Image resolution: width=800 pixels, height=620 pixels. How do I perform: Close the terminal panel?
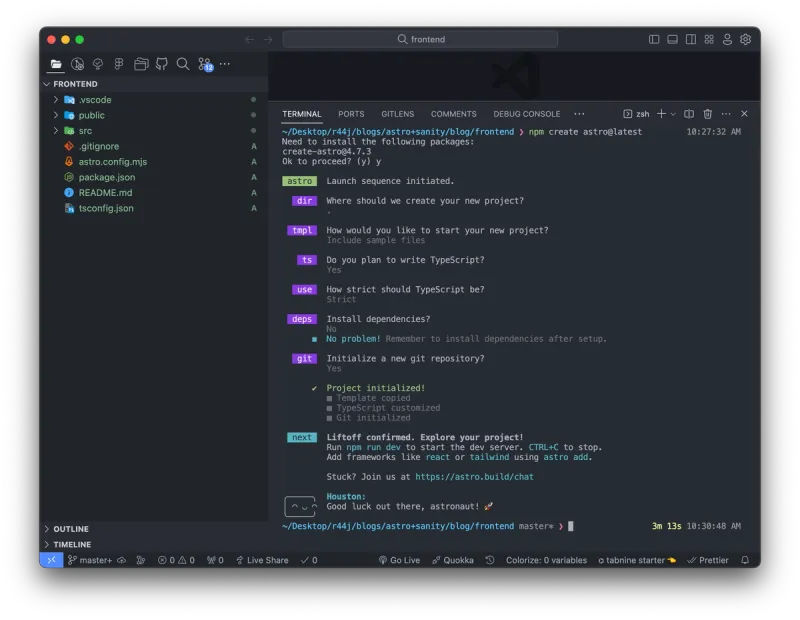tap(744, 114)
